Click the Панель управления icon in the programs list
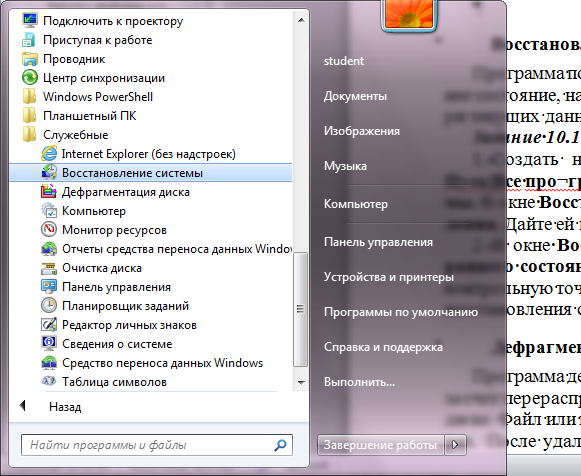This screenshot has height=476, width=581. (49, 287)
